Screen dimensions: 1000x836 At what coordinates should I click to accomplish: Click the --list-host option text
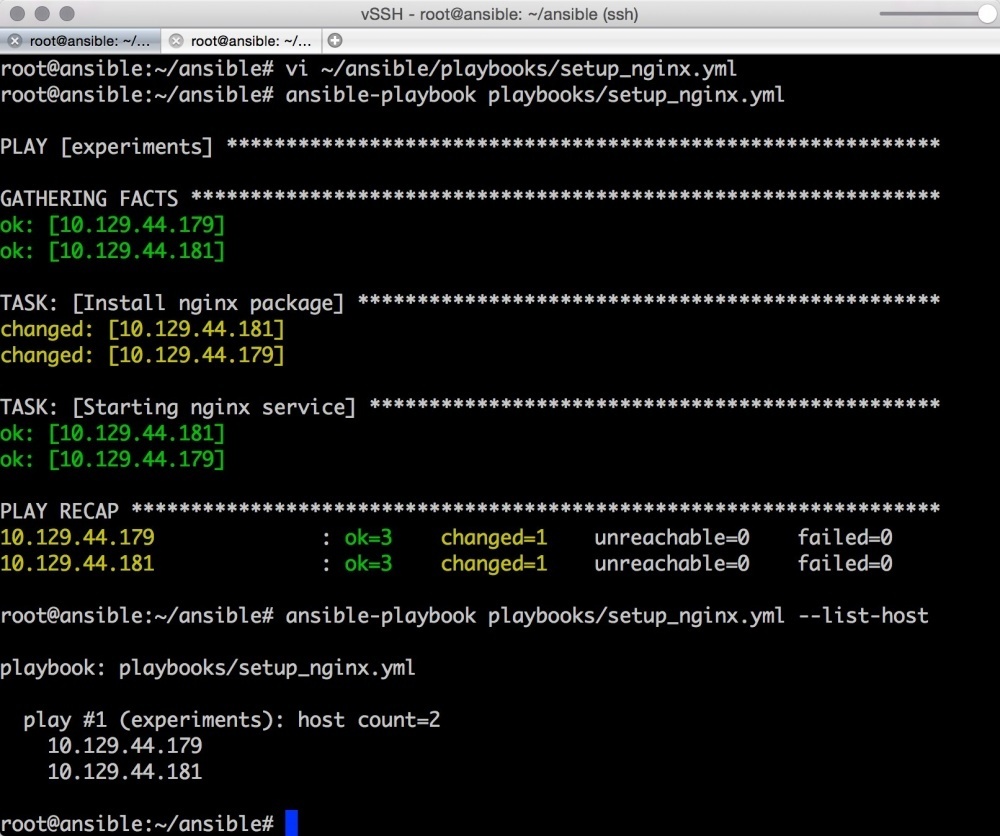pos(864,615)
